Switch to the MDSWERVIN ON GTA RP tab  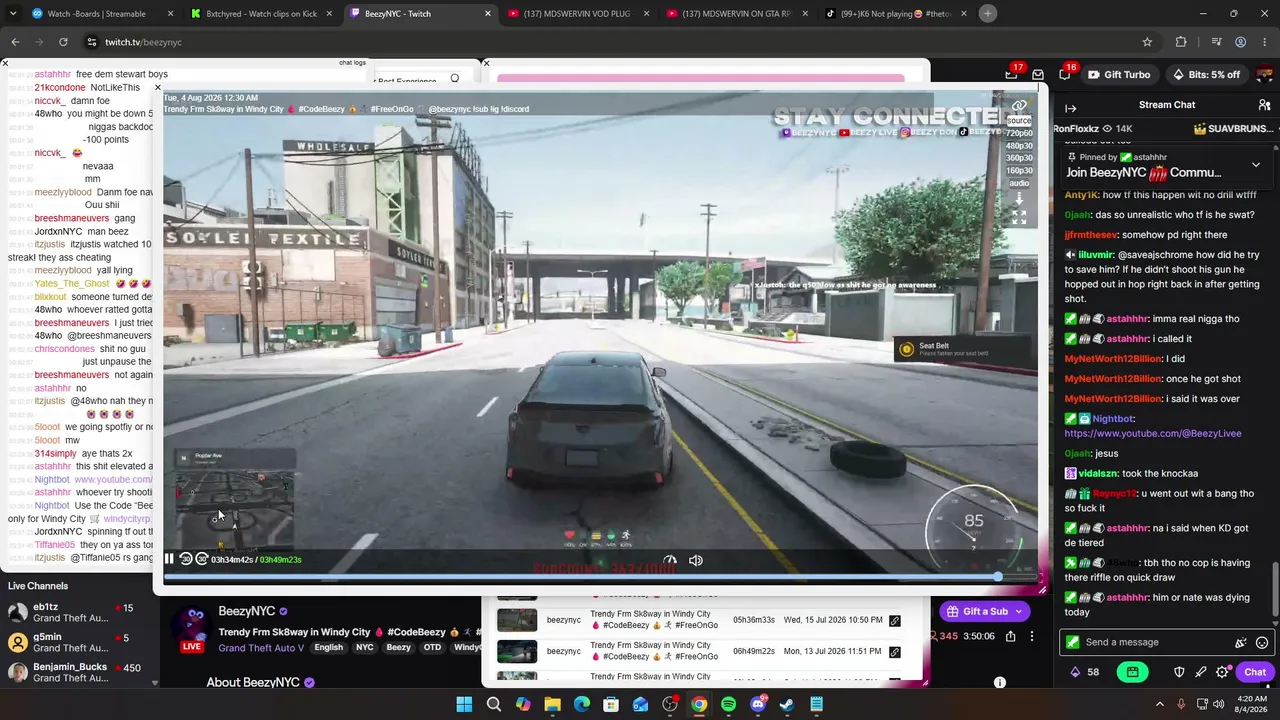point(736,14)
